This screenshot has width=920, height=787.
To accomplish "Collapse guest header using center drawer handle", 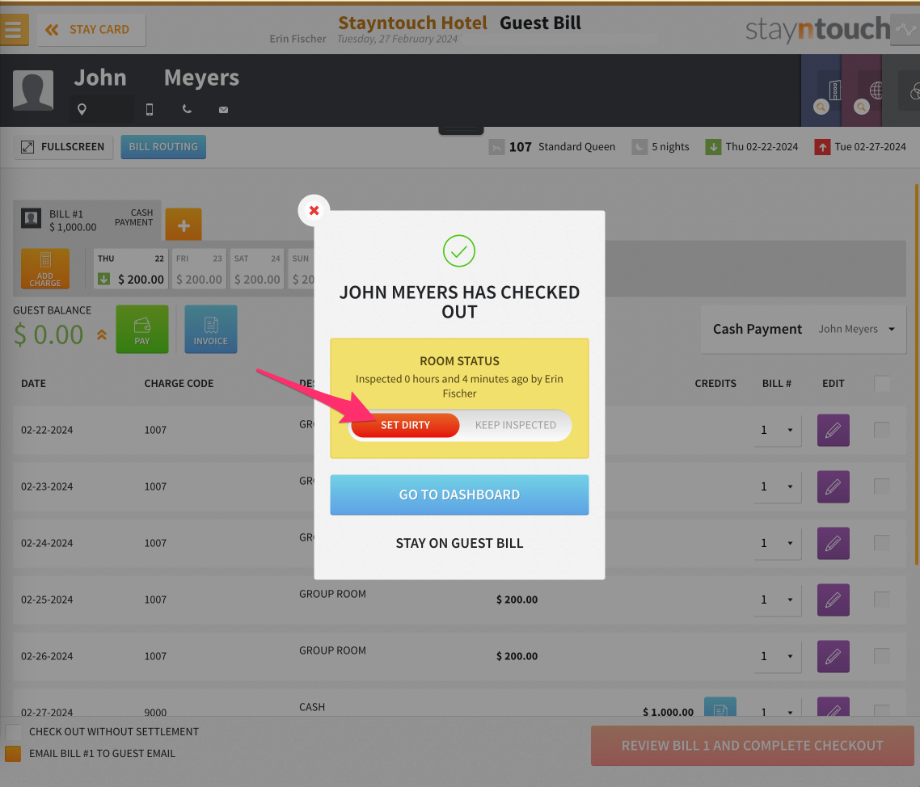I will 461,130.
